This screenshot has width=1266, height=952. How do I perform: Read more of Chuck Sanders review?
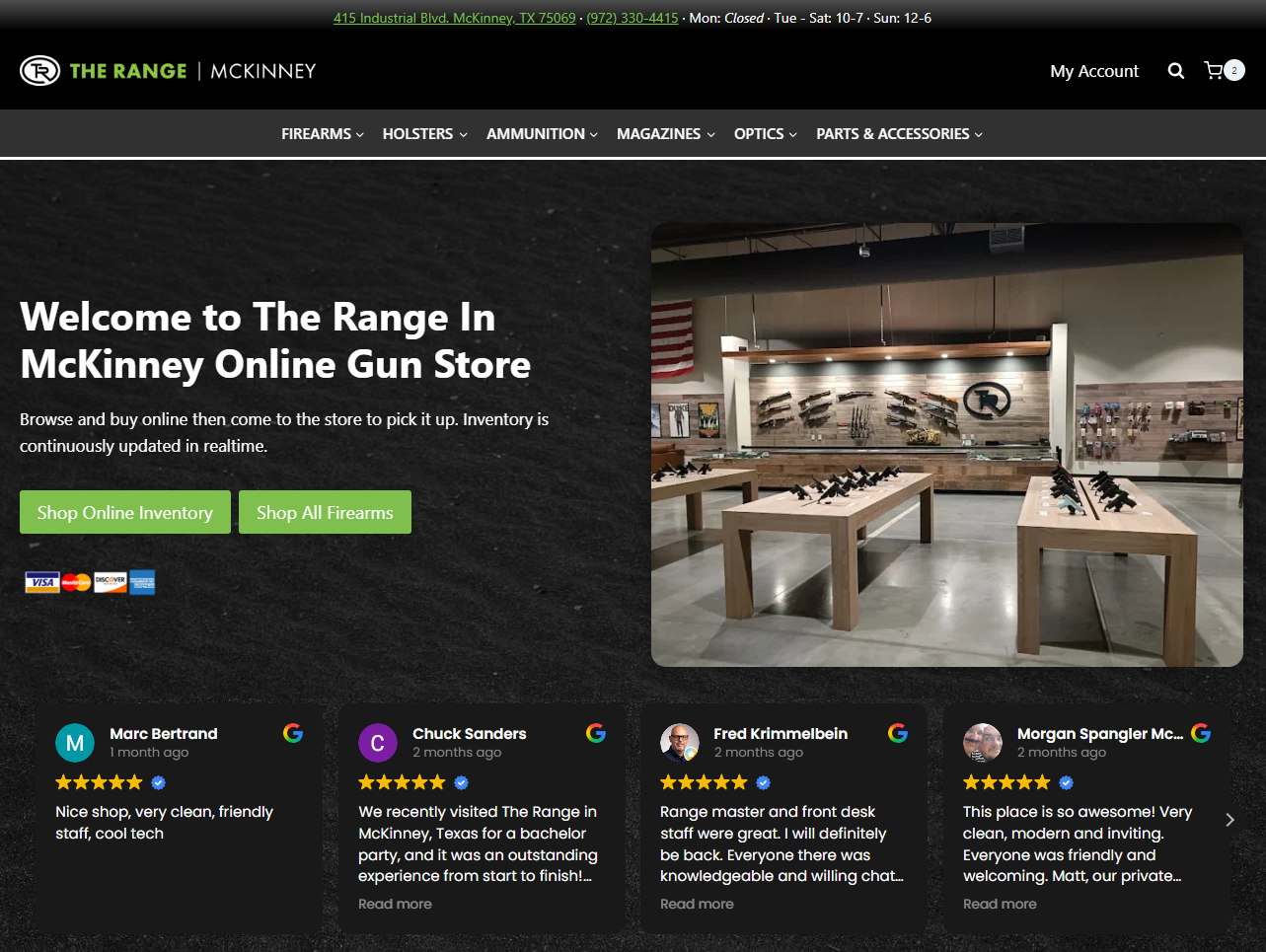click(x=395, y=904)
